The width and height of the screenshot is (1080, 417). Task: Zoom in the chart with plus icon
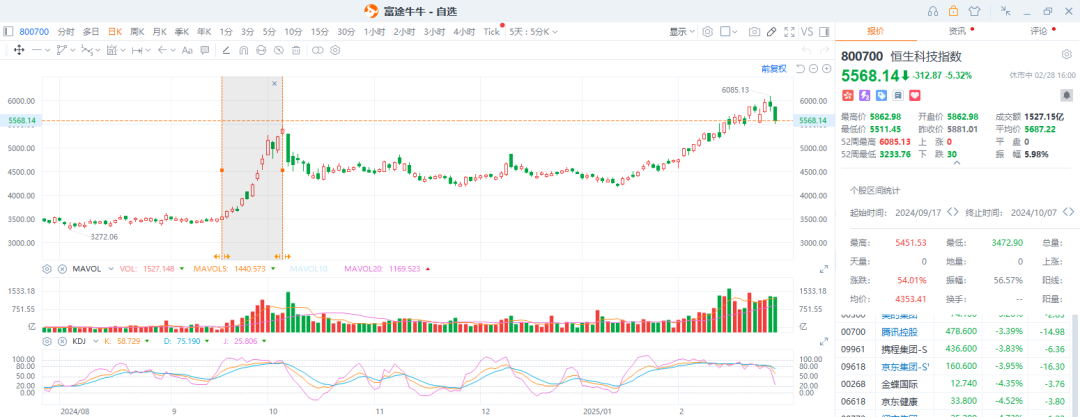tap(827, 68)
